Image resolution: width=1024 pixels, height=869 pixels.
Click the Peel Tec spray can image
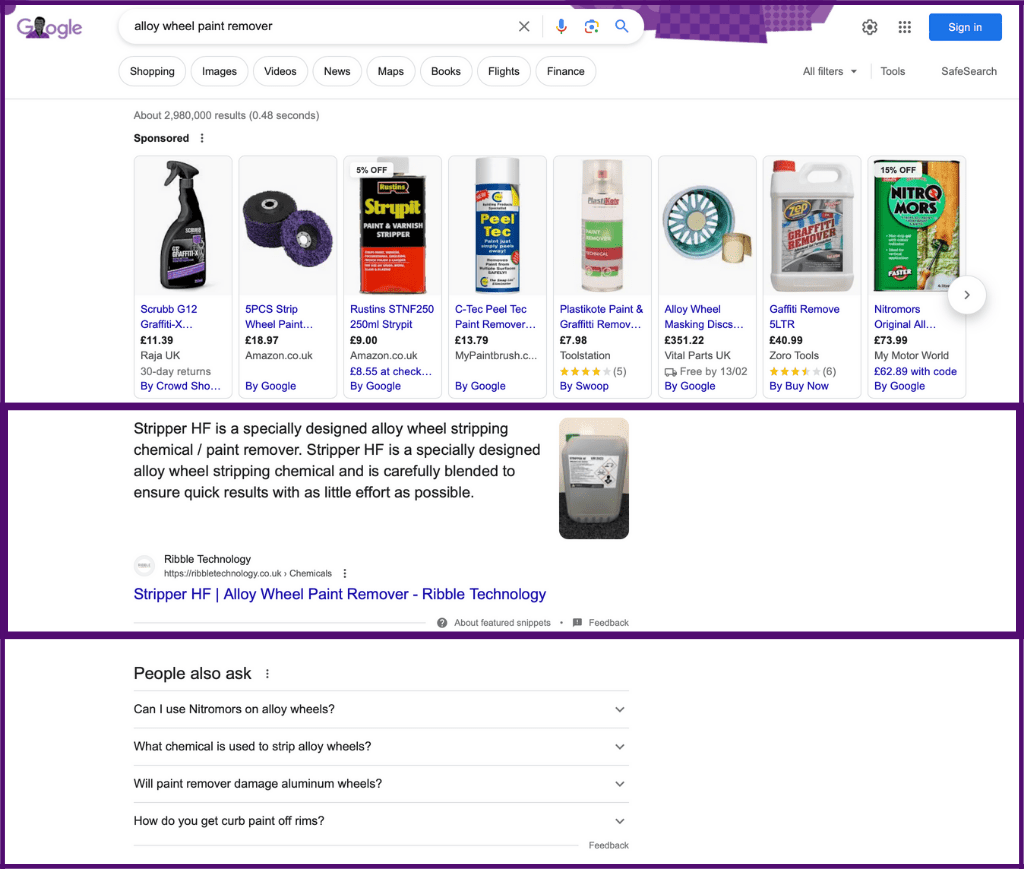click(498, 226)
